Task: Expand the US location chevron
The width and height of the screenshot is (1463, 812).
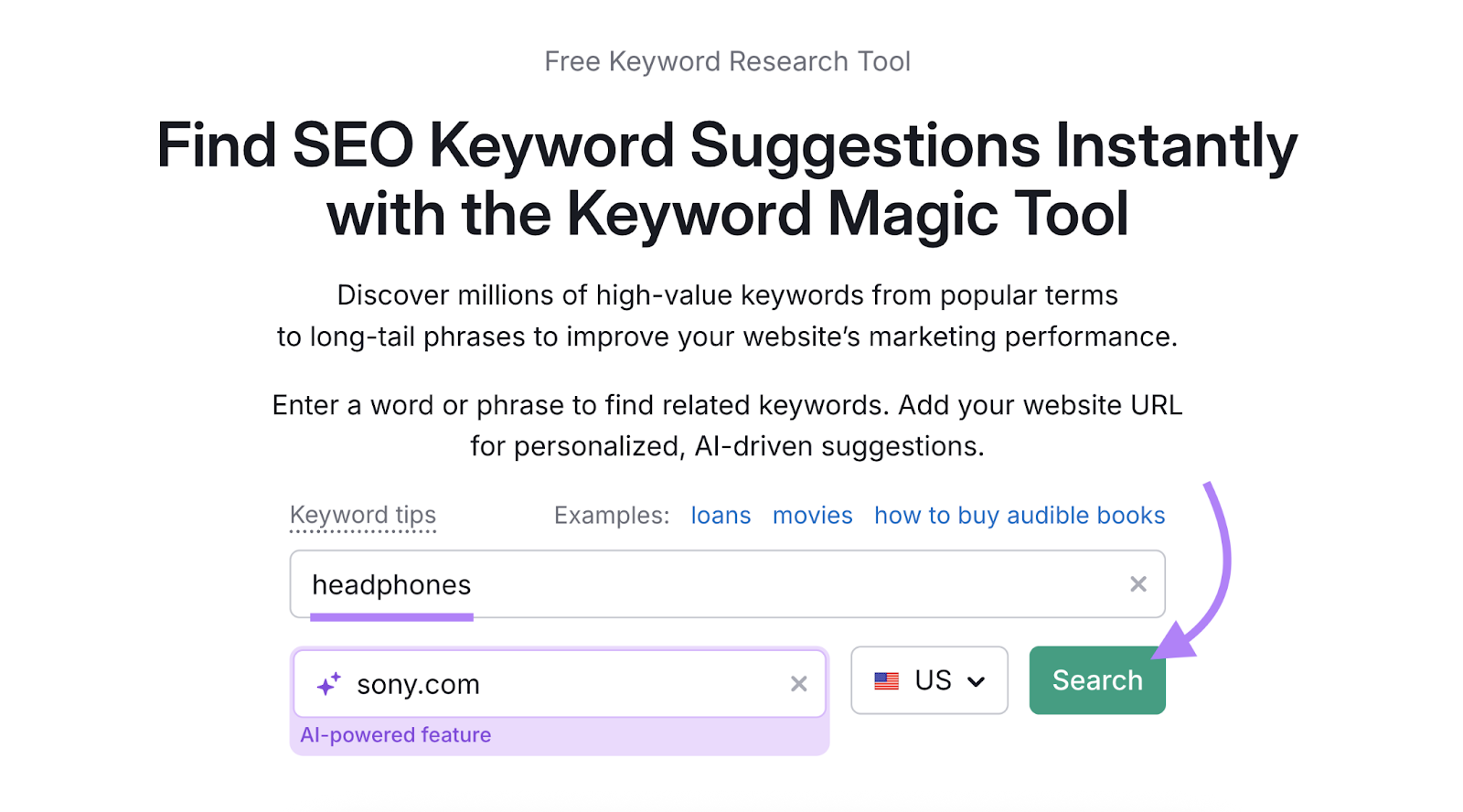Action: click(x=975, y=680)
